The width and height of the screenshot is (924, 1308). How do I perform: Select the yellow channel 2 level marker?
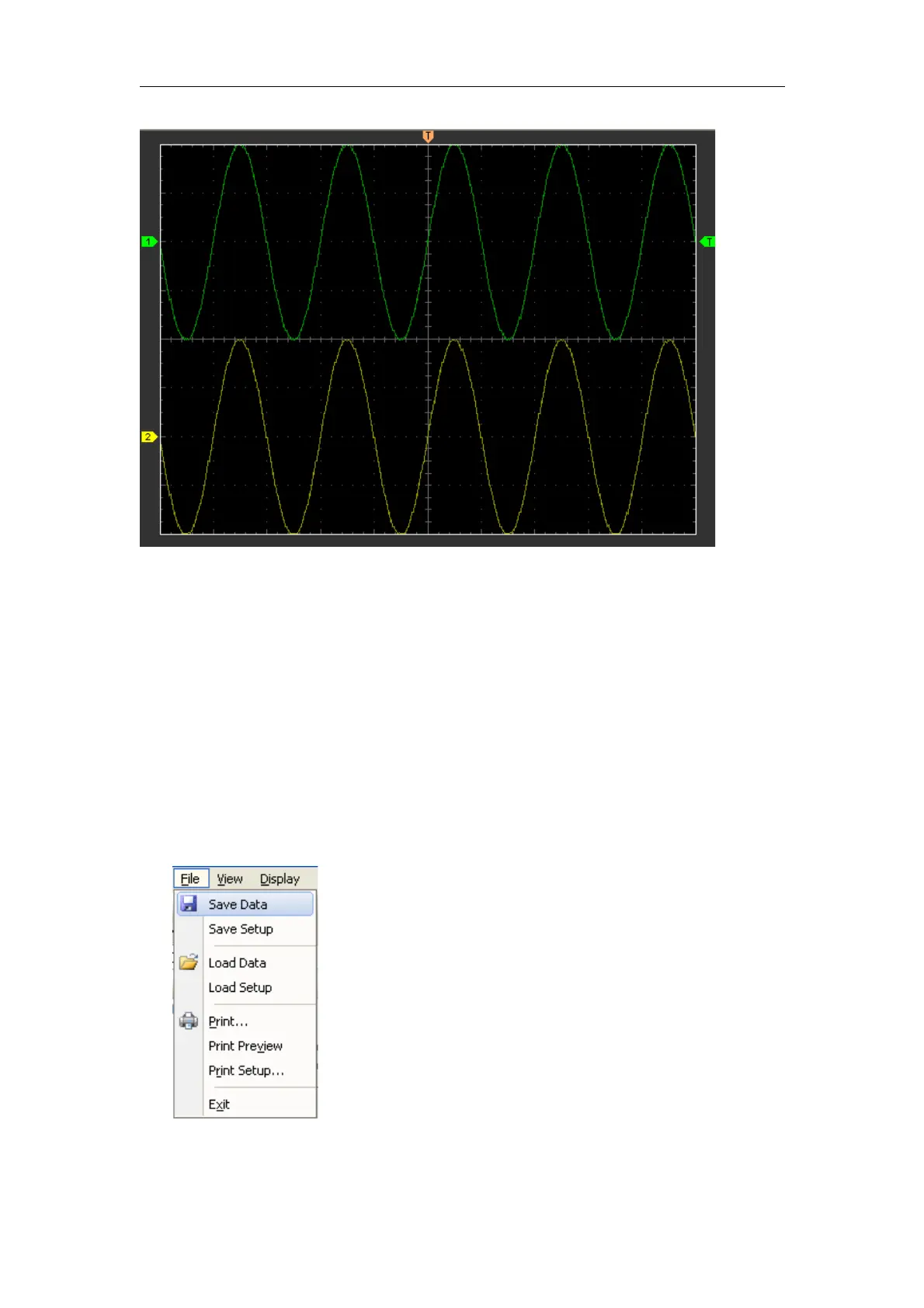click(x=148, y=437)
